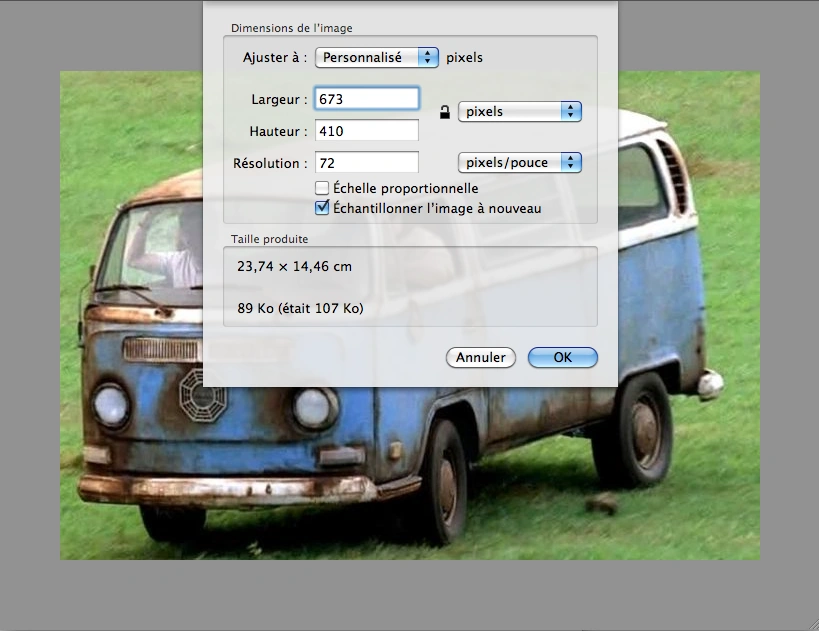Click the 23,74 × 14,46 cm size text
The height and width of the screenshot is (631, 819).
tap(295, 266)
